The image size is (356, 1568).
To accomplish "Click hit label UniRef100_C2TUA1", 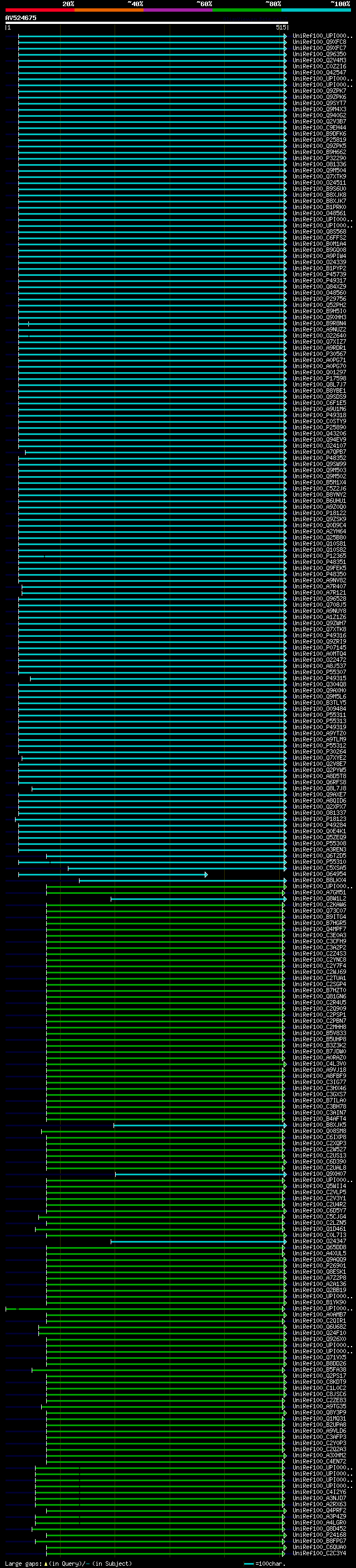I will point(319,977).
